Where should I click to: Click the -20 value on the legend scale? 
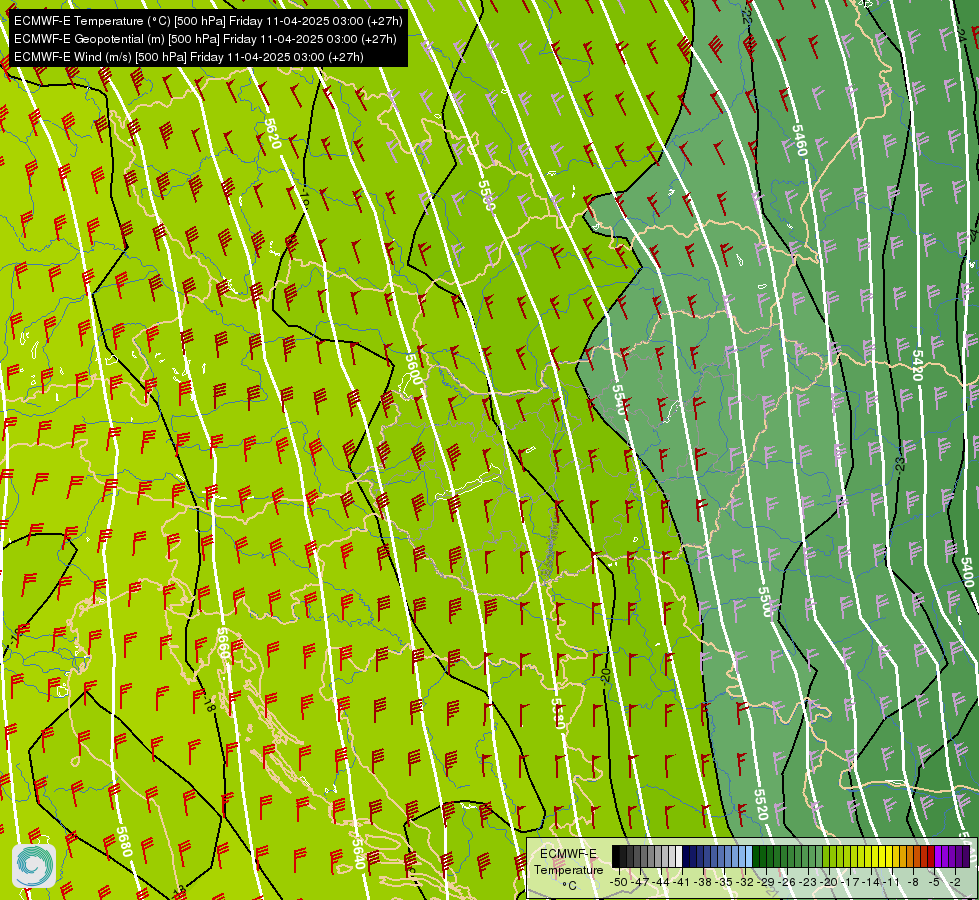pos(829,882)
